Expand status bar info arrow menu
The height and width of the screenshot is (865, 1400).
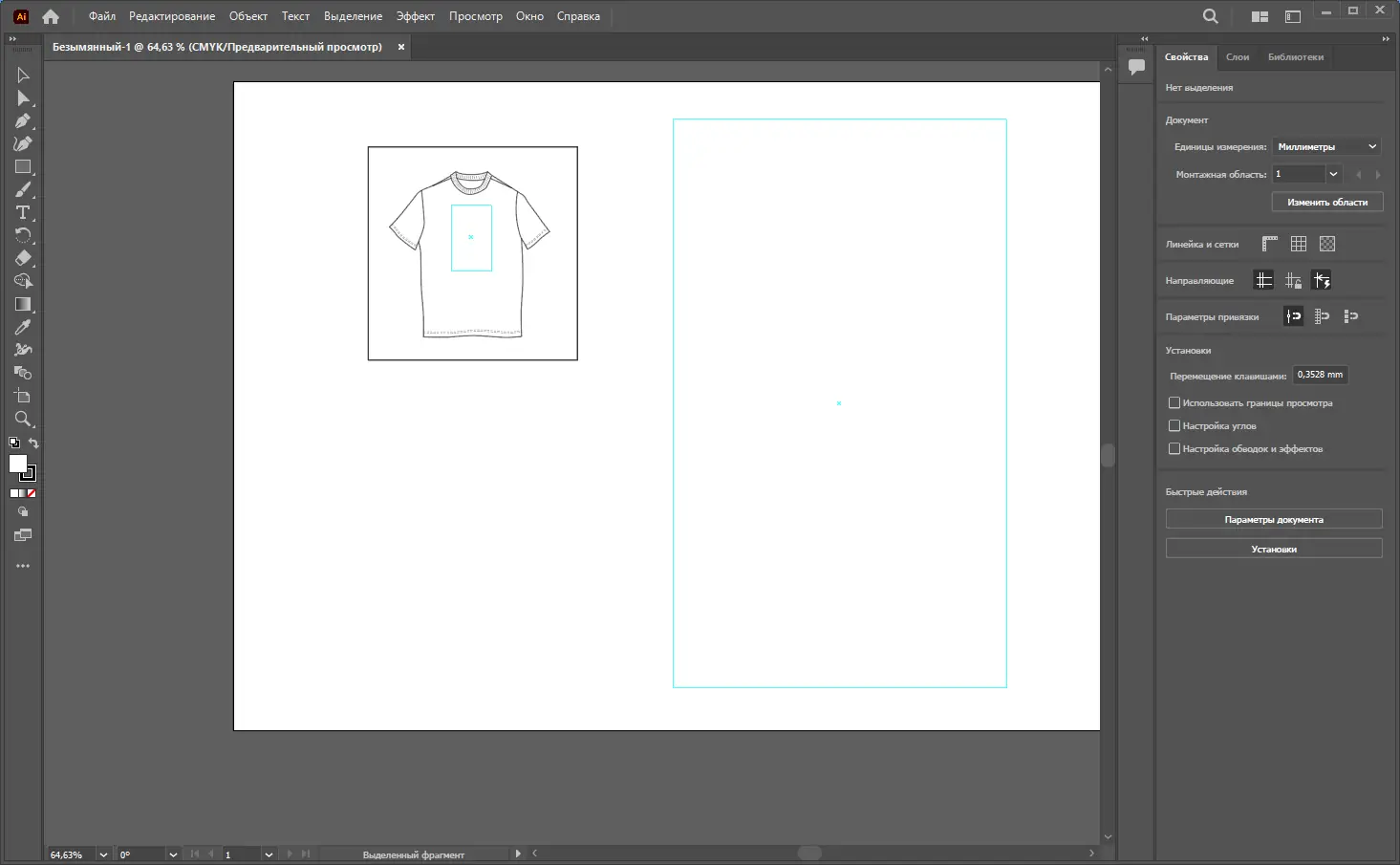518,854
